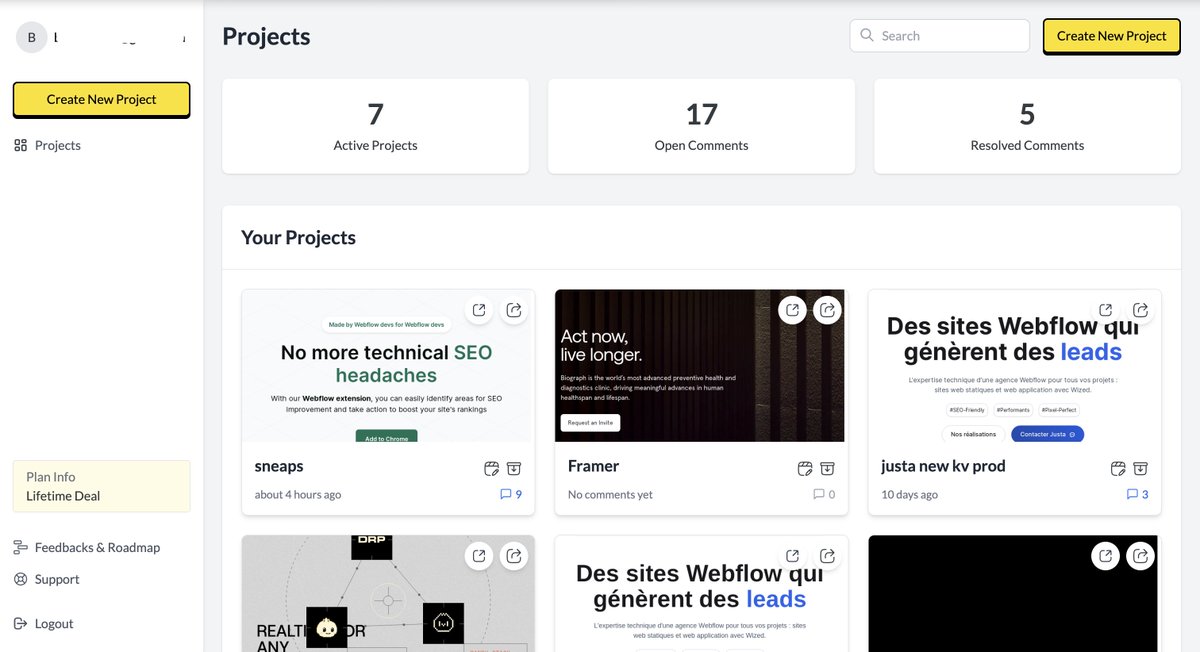Open the sneaps project in a new tab

pos(479,310)
